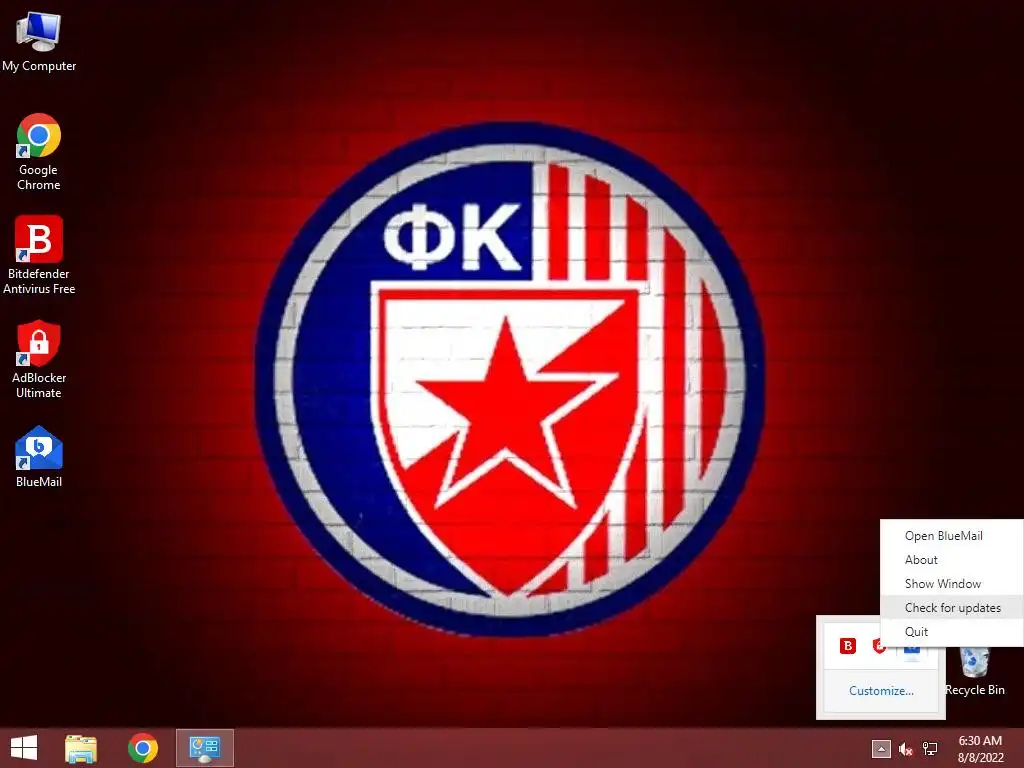Image resolution: width=1024 pixels, height=768 pixels.
Task: Launch Chrome from the taskbar
Action: coord(142,748)
